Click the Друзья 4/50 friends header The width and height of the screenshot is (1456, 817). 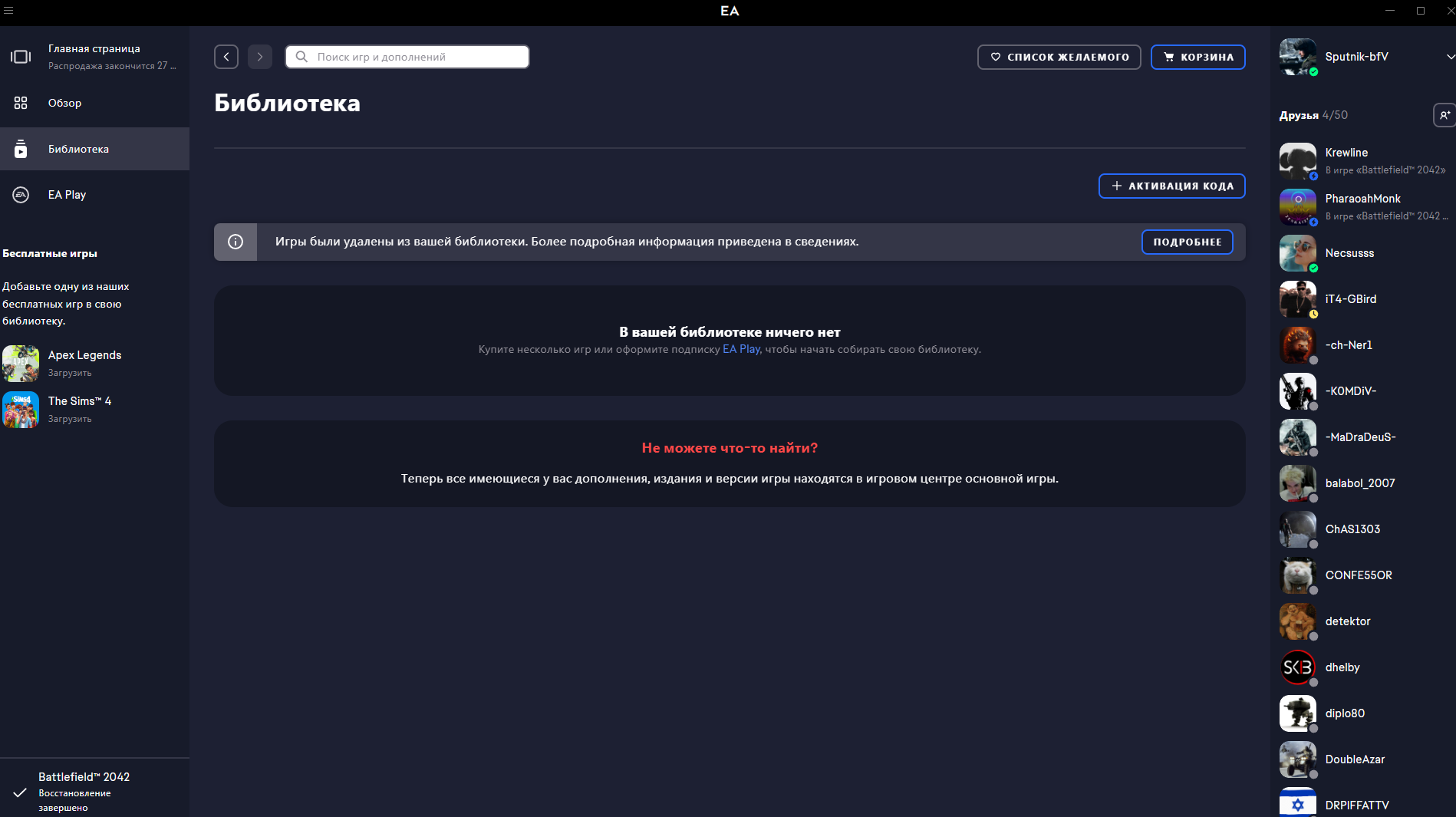pos(1313,115)
